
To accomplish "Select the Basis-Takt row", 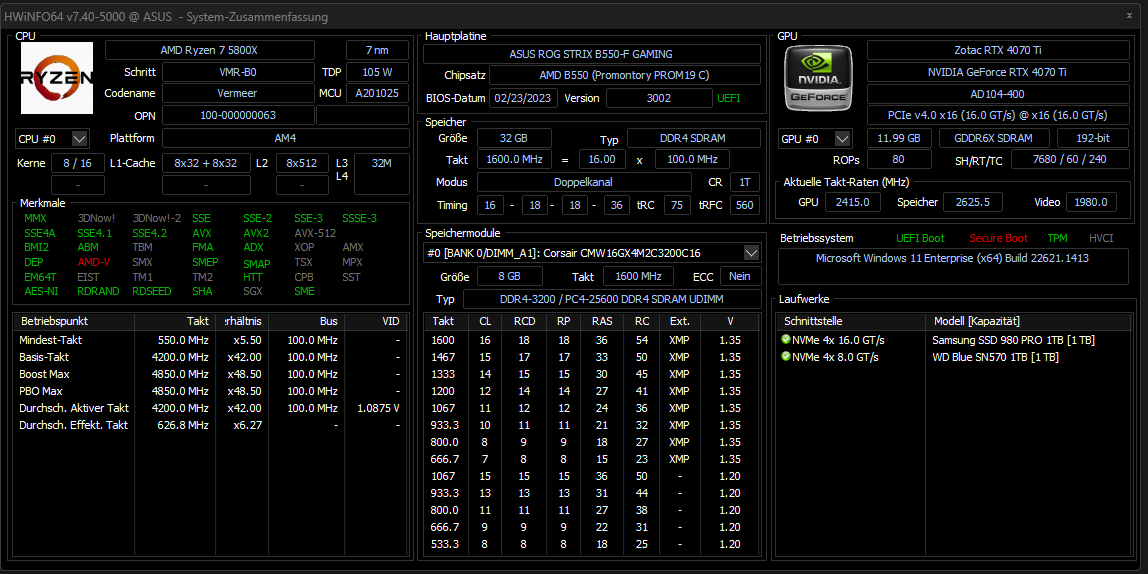I will [211, 357].
